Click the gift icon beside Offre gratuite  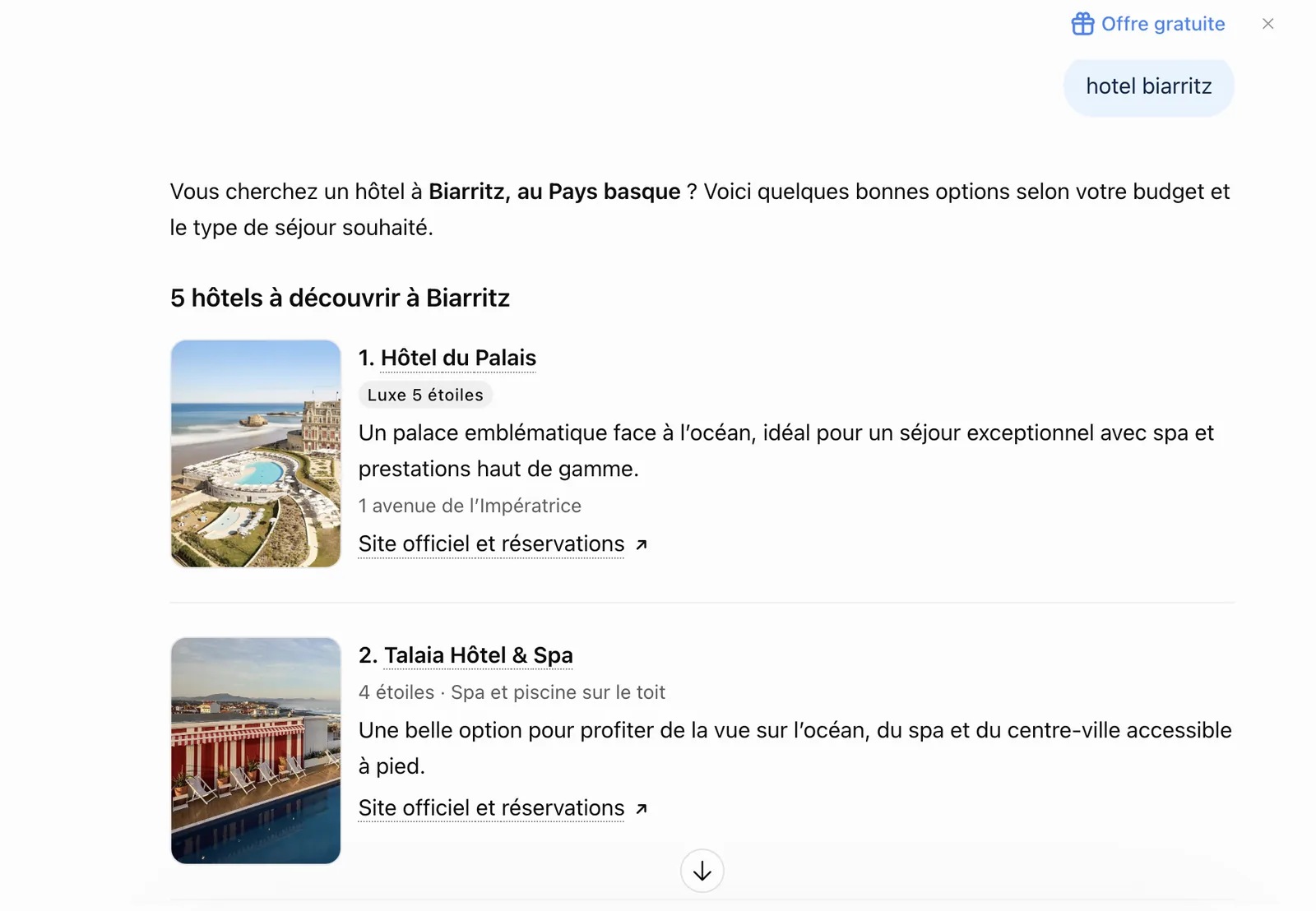coord(1082,24)
